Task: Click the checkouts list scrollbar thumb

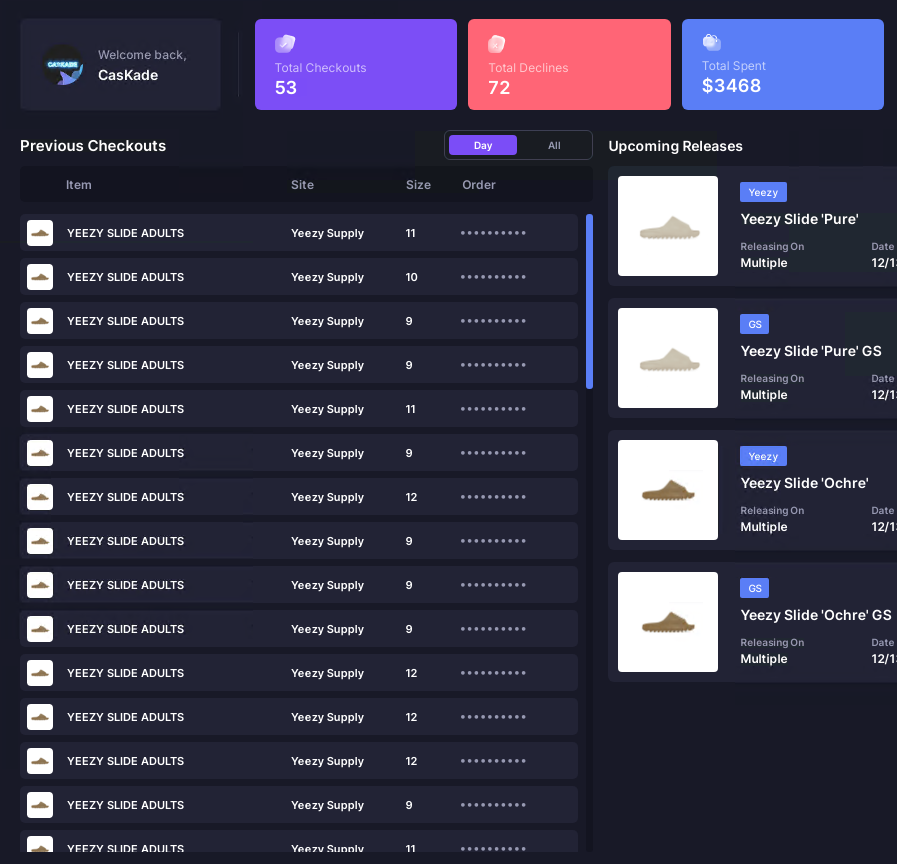Action: coord(589,302)
